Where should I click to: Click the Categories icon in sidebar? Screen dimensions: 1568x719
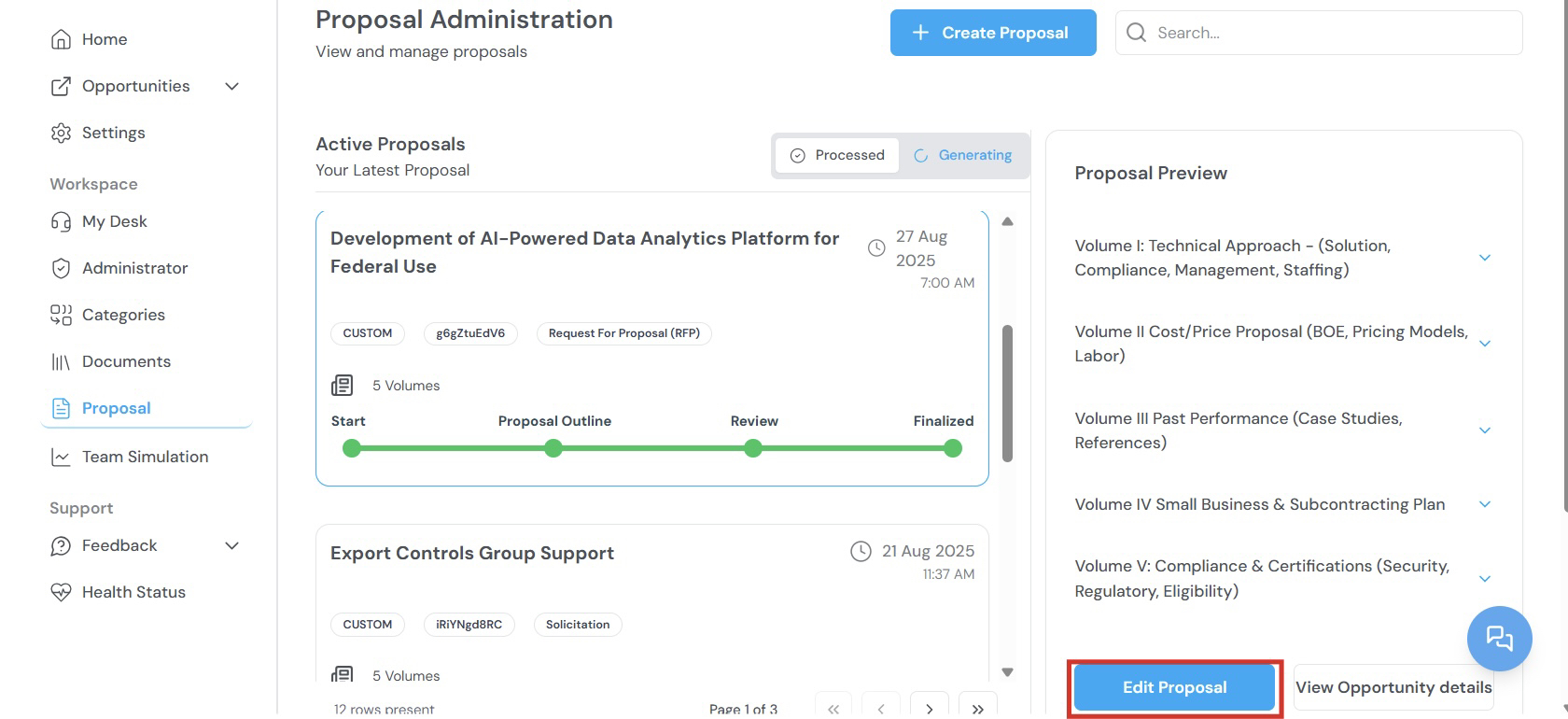point(61,315)
